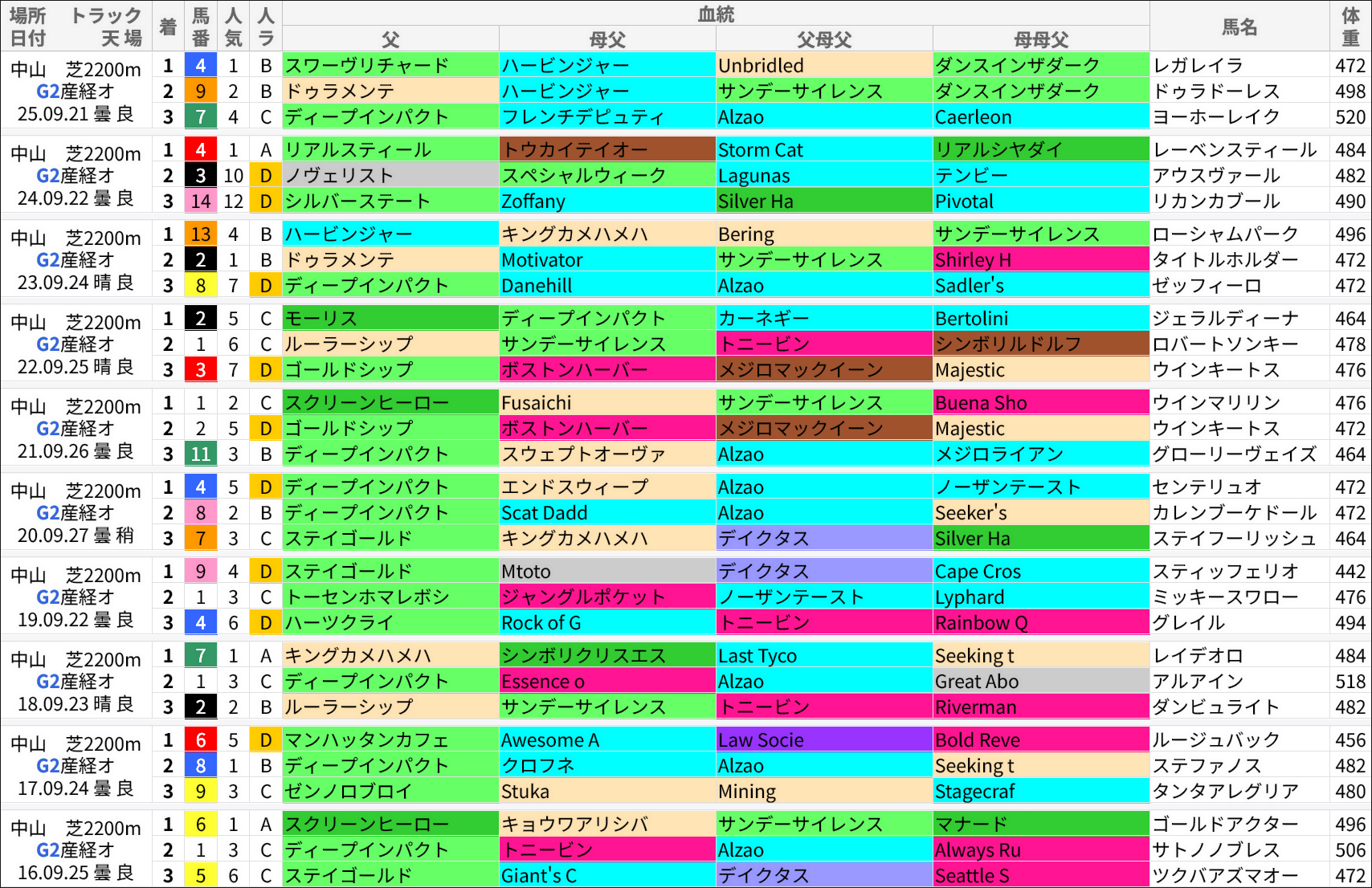Viewport: 1372px width, 888px height.
Task: Click the Rock of G cell
Action: pos(607,623)
